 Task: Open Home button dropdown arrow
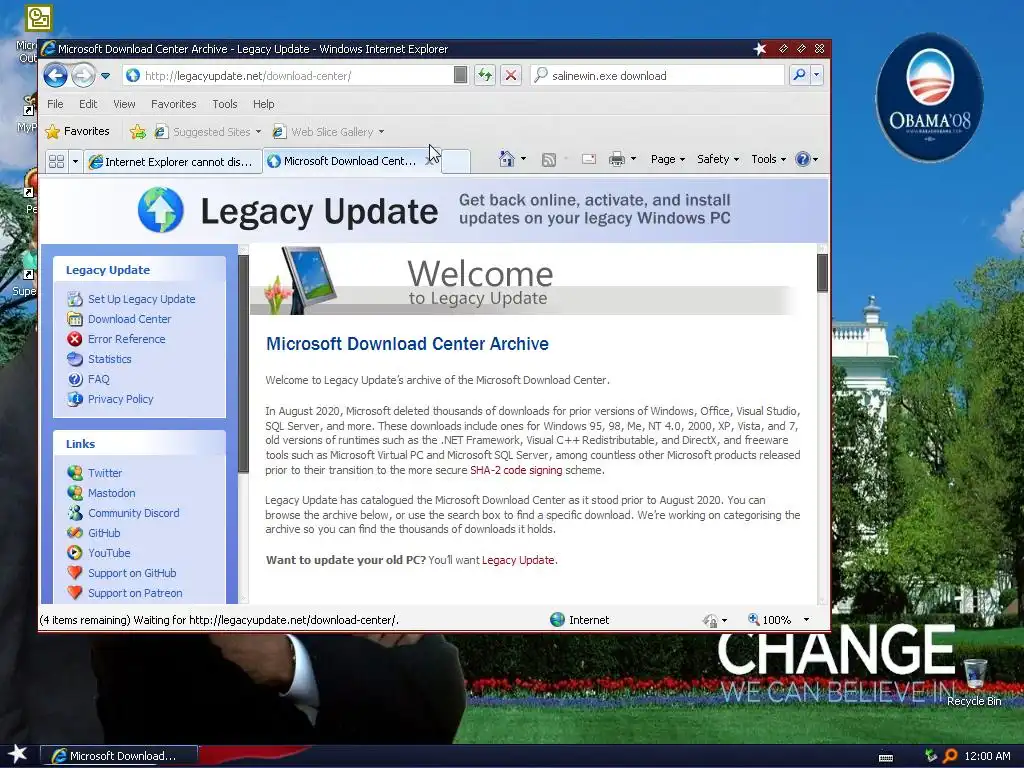523,159
